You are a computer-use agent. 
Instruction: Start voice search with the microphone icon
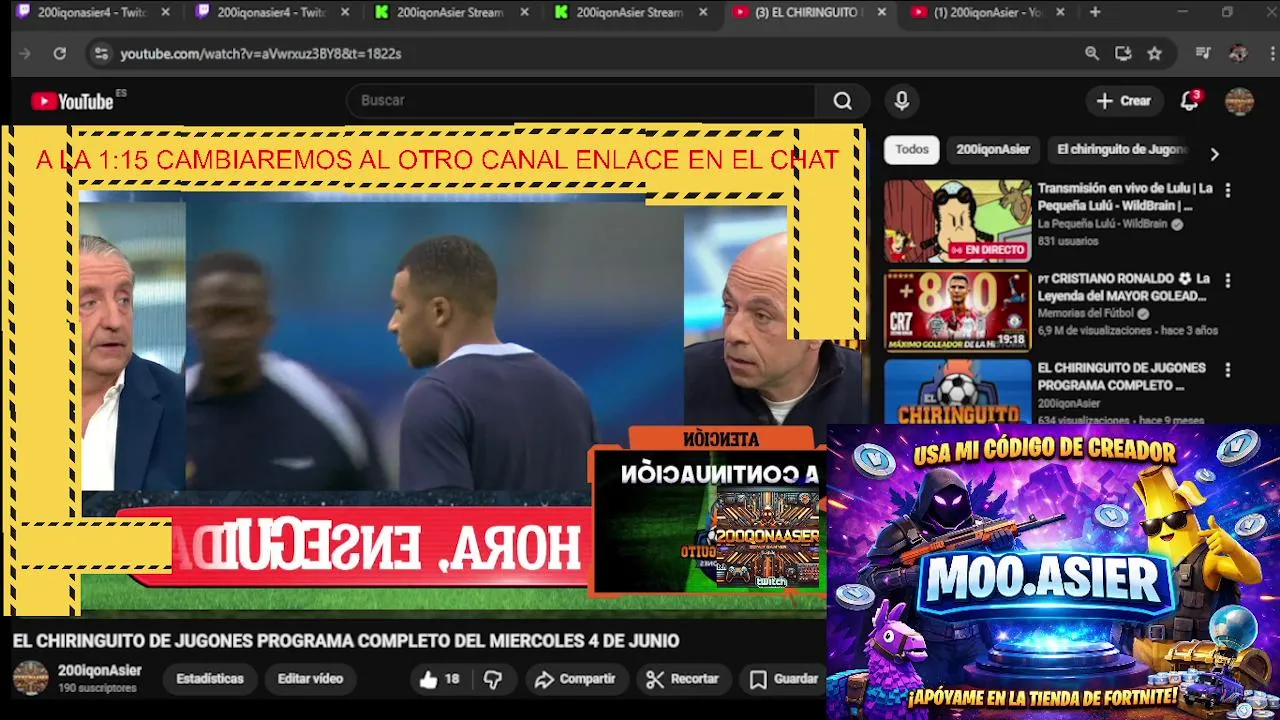[x=901, y=101]
